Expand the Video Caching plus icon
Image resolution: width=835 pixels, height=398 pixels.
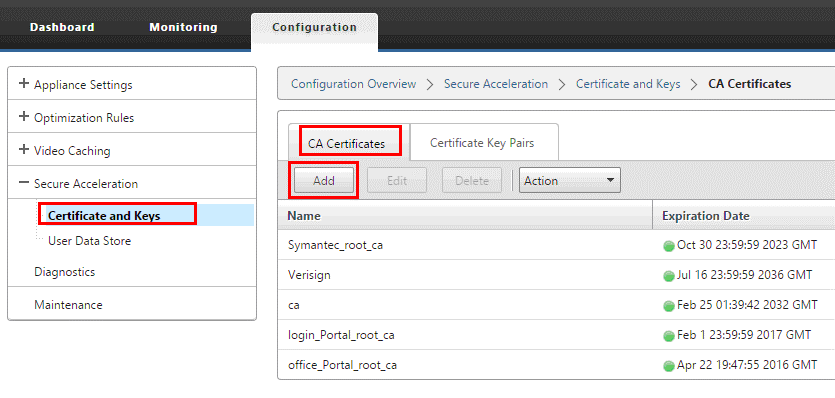tap(23, 150)
